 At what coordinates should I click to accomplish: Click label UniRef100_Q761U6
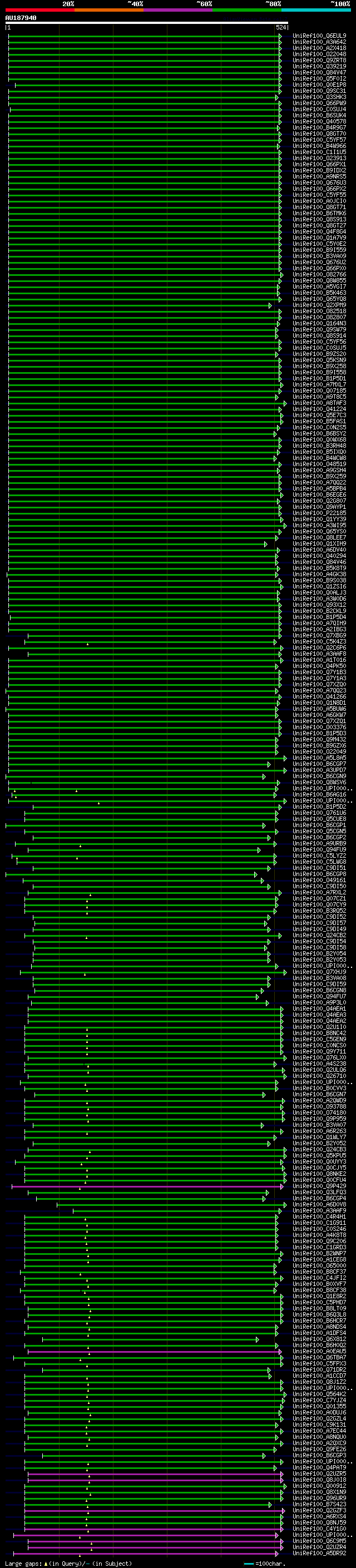[x=319, y=813]
